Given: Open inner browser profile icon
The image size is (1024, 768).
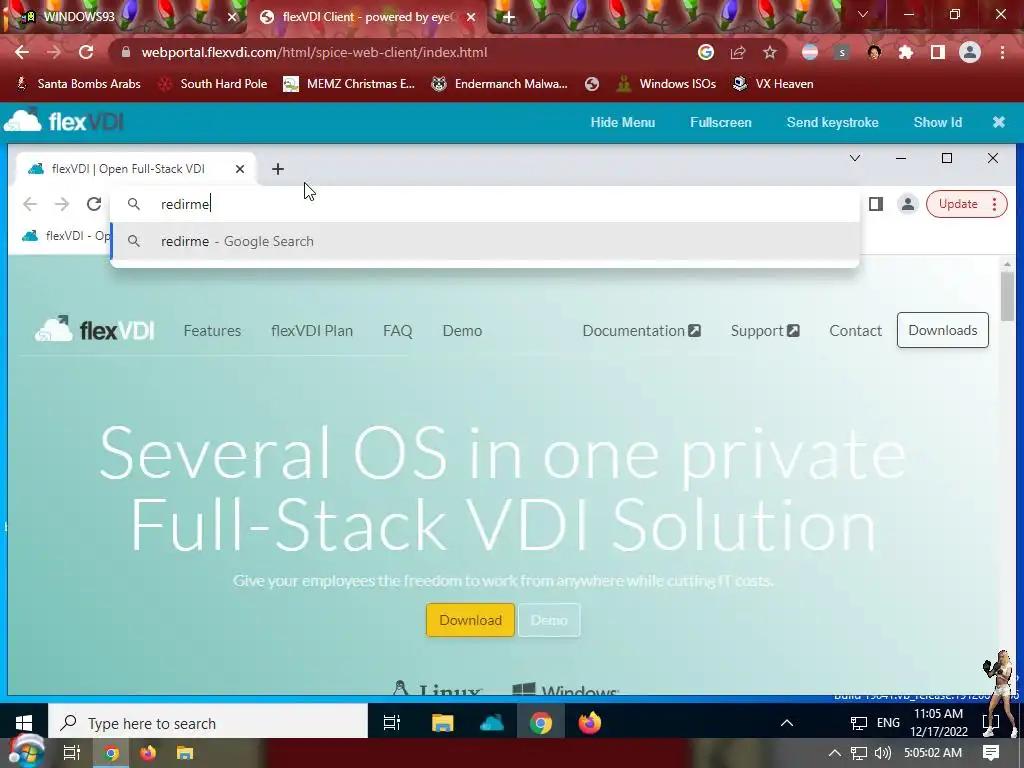Looking at the screenshot, I should (x=908, y=204).
